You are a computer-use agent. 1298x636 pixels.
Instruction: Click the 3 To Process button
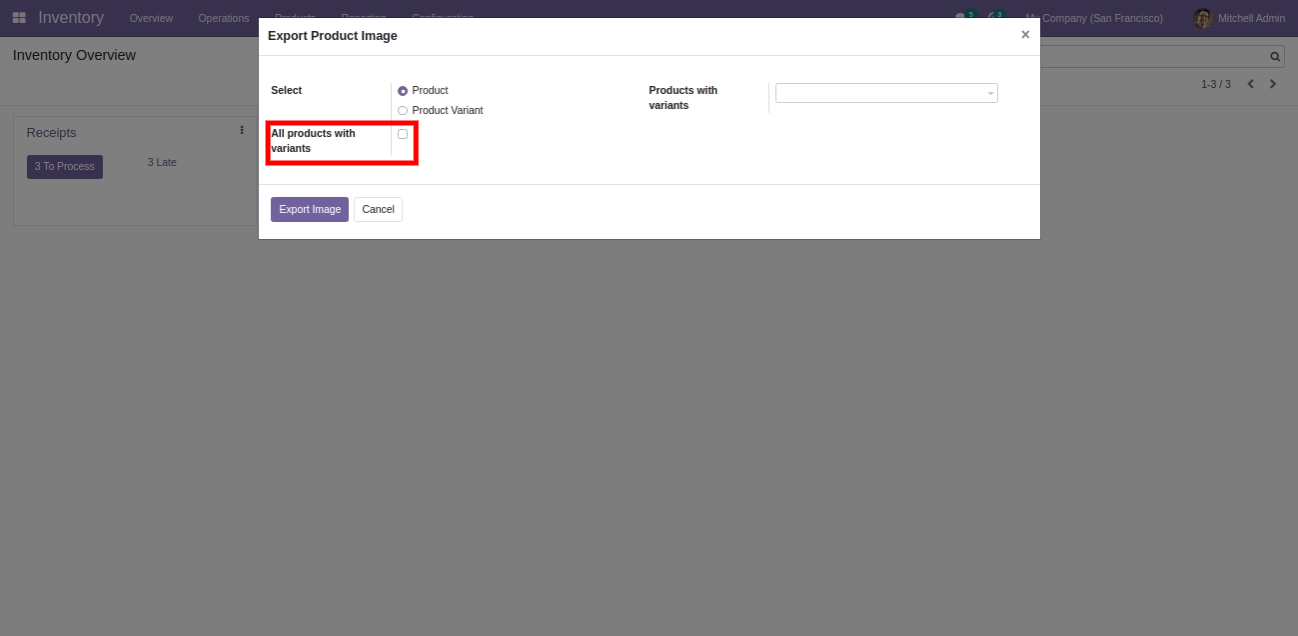click(64, 166)
